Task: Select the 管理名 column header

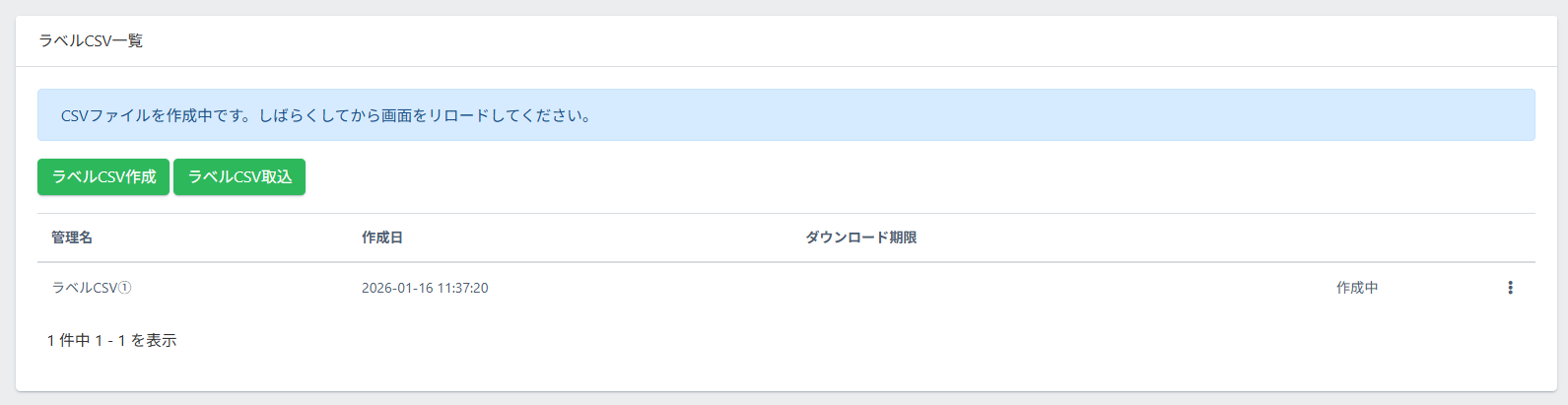Action: click(x=72, y=237)
